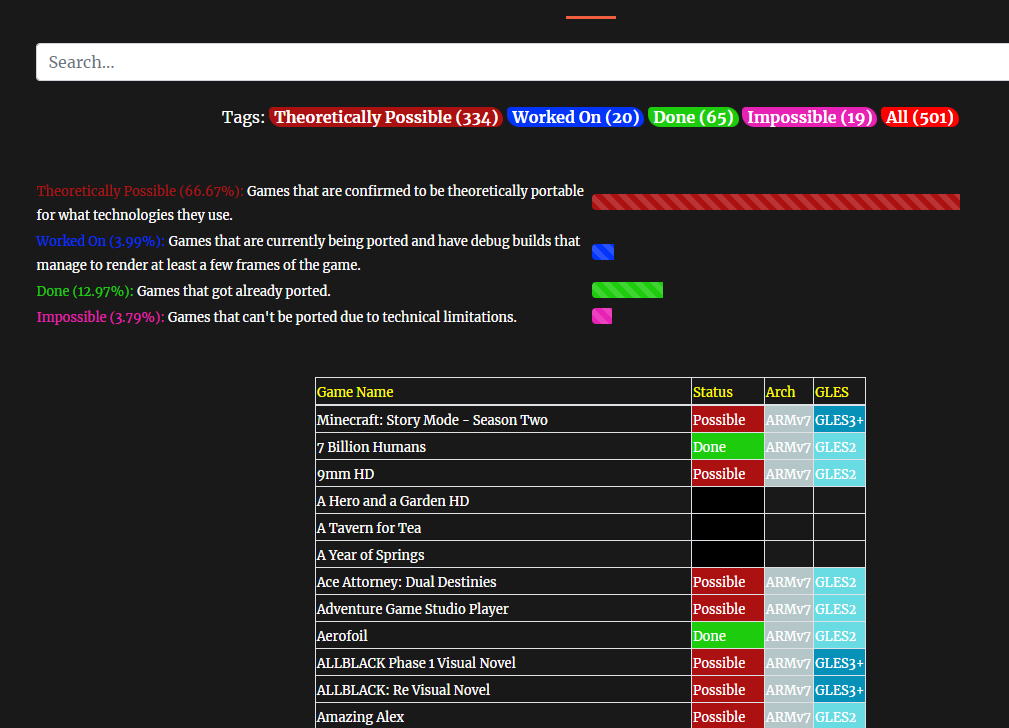Screen dimensions: 1009x728
Task: Click the Status column header
Action: (x=728, y=392)
